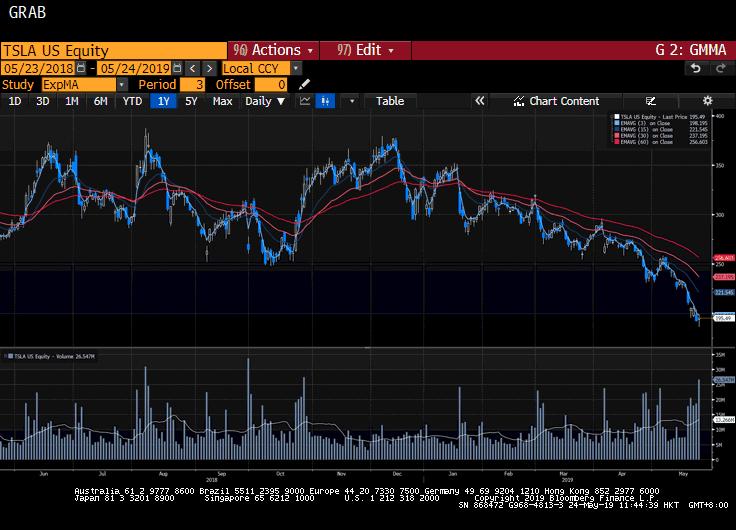736x530 pixels.
Task: Select the 1M time range
Action: 71,101
